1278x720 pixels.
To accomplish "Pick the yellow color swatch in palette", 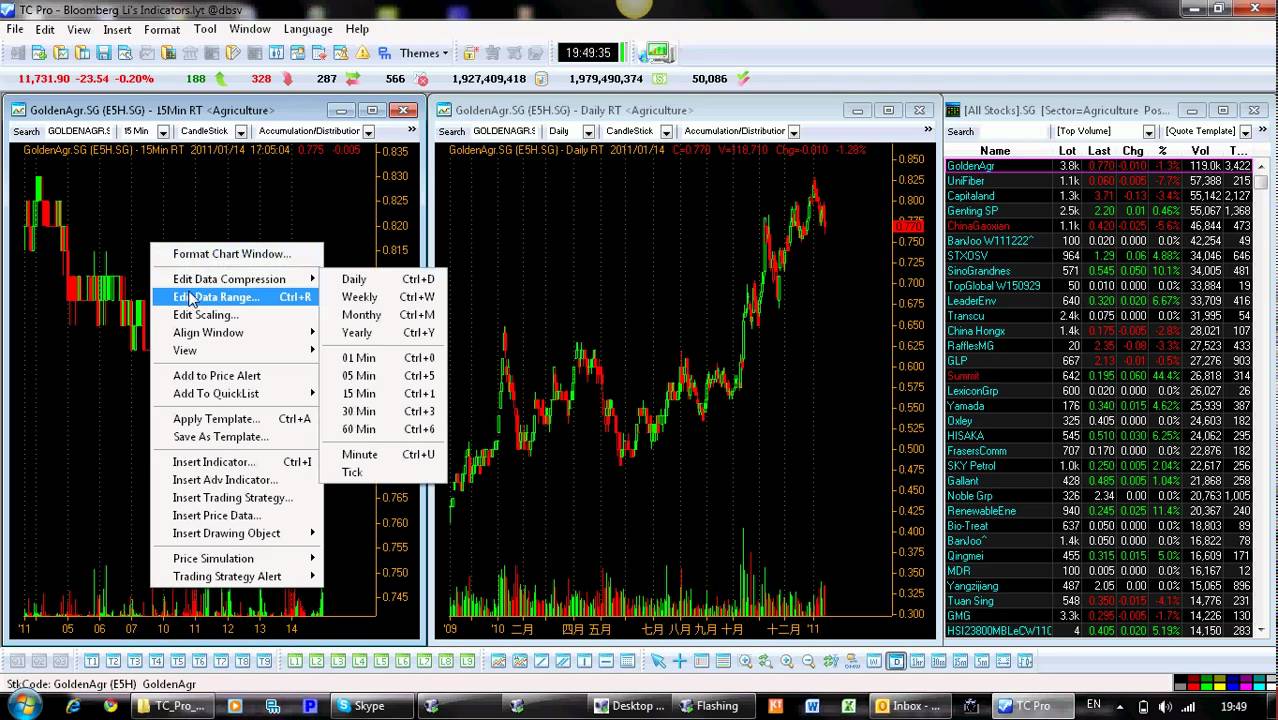I will point(1220,687).
